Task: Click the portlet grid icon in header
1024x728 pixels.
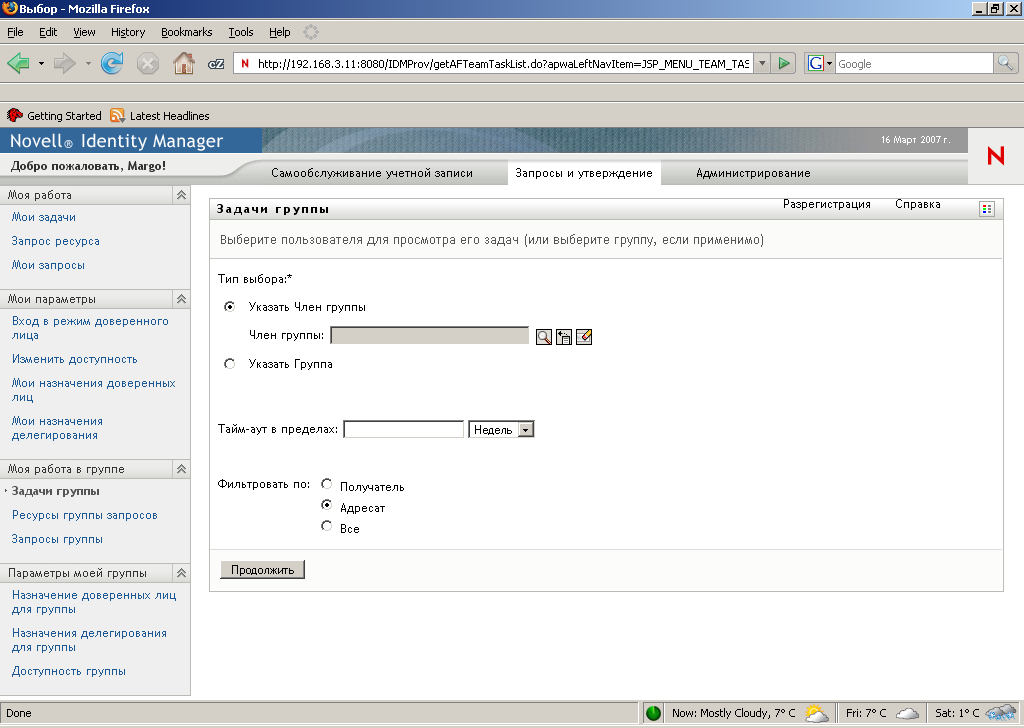Action: point(987,209)
